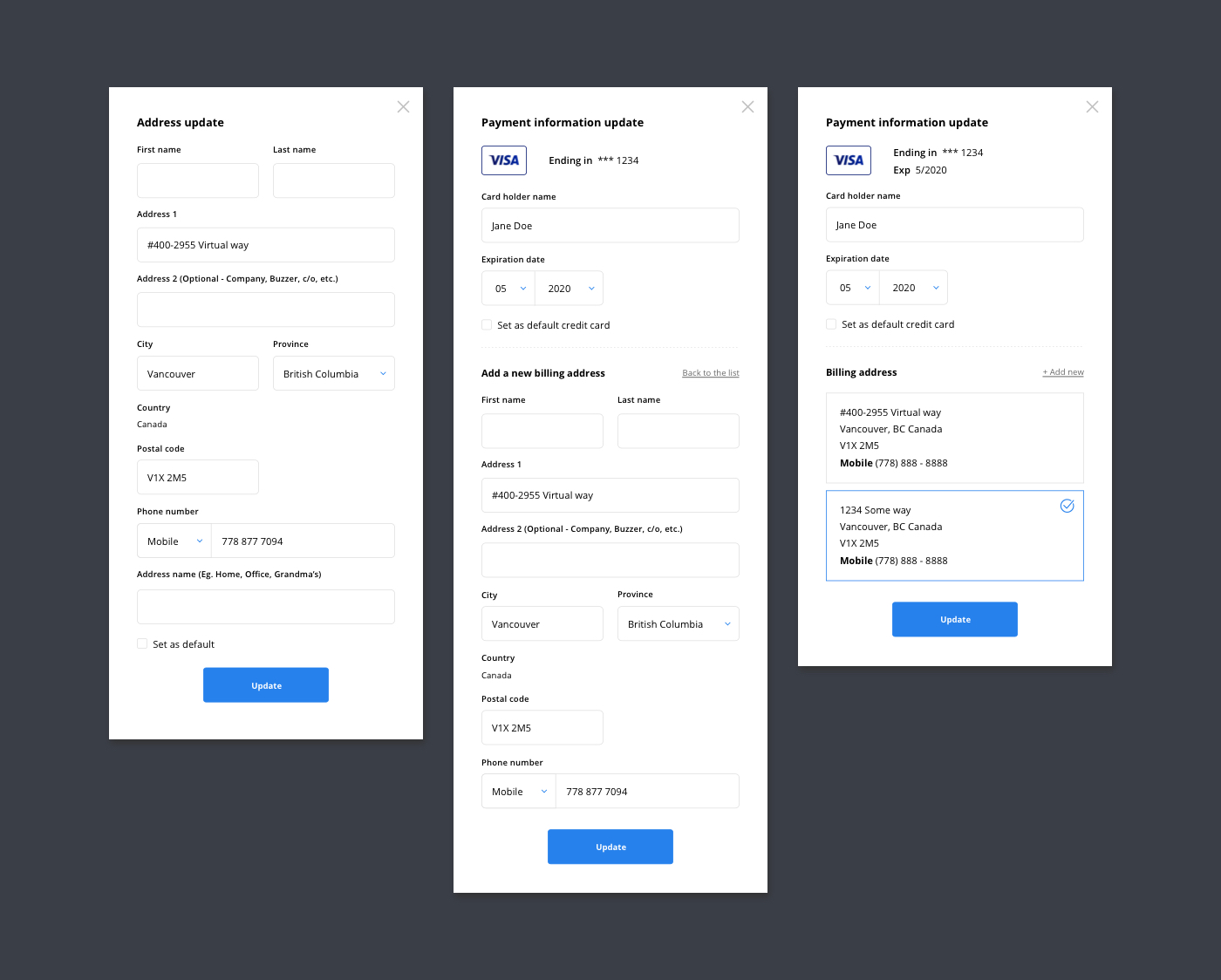The width and height of the screenshot is (1221, 980).
Task: Click the phone number field in Address update
Action: [x=304, y=541]
